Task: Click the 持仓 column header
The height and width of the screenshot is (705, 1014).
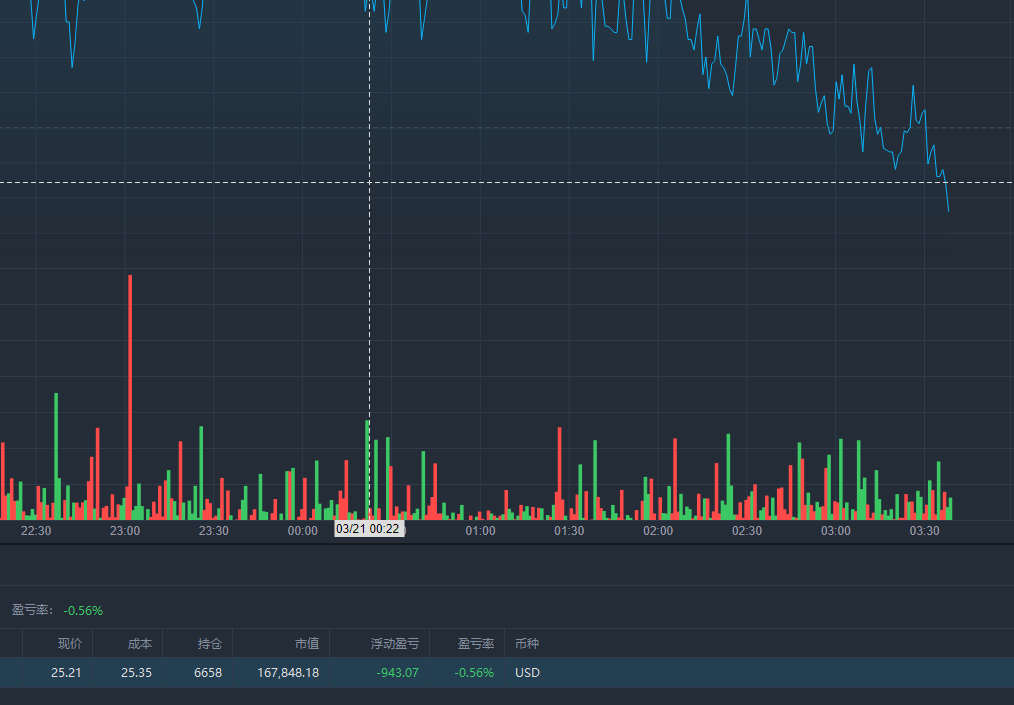Action: point(209,644)
